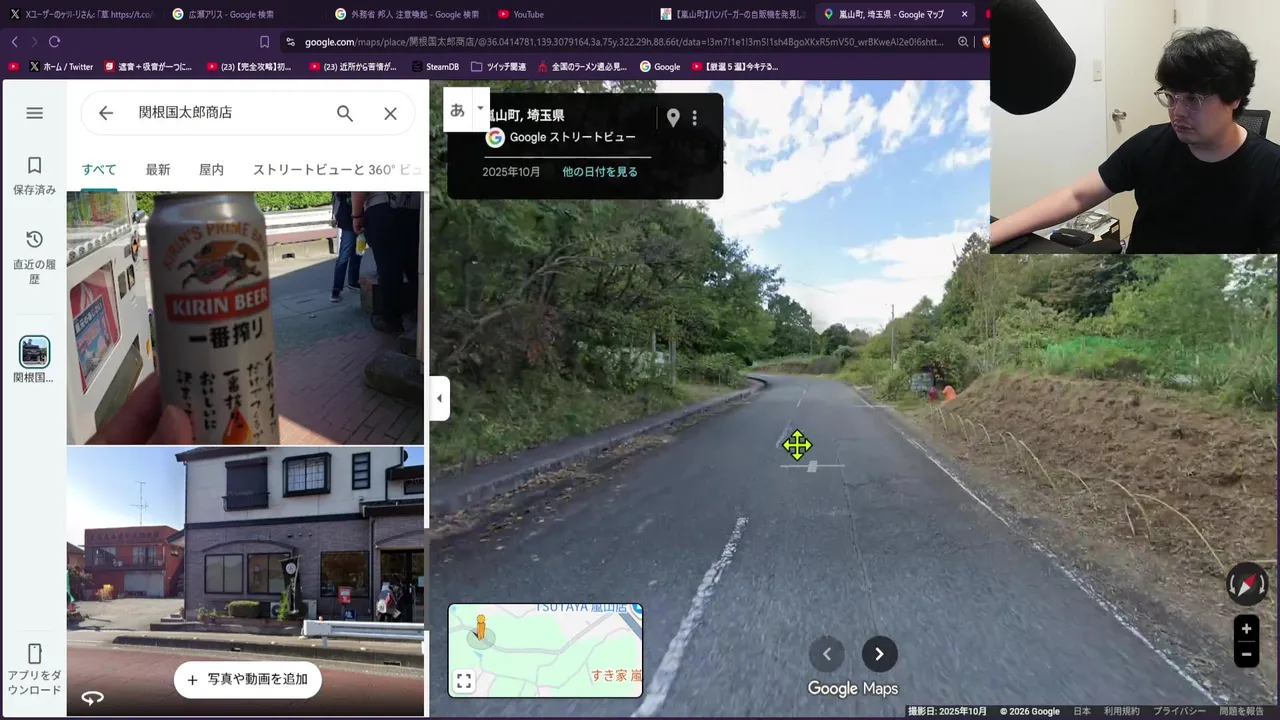This screenshot has height=720, width=1280.
Task: Click the zoom magnifier icon in address bar
Action: tap(963, 42)
